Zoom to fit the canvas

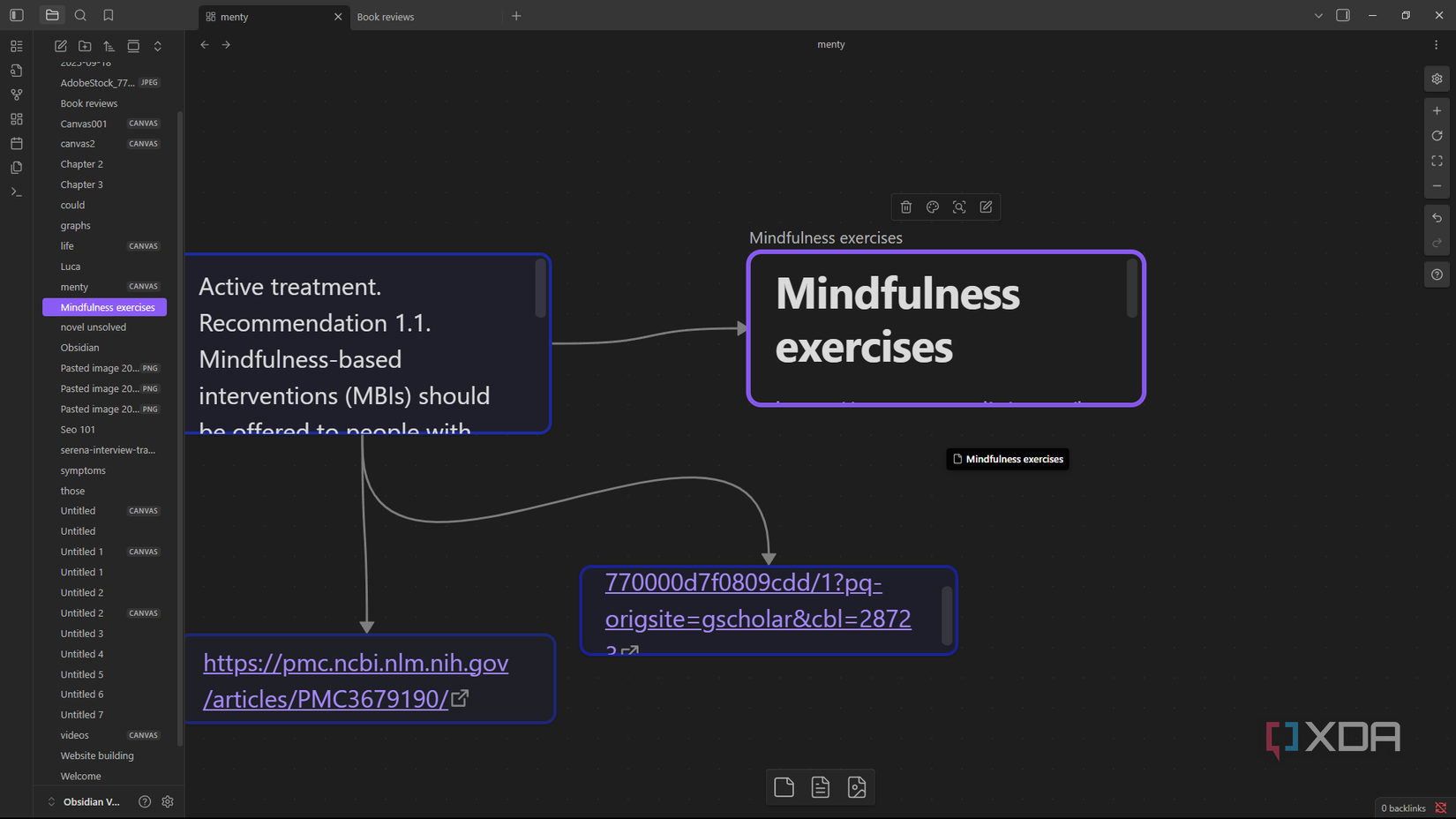coord(1437,161)
